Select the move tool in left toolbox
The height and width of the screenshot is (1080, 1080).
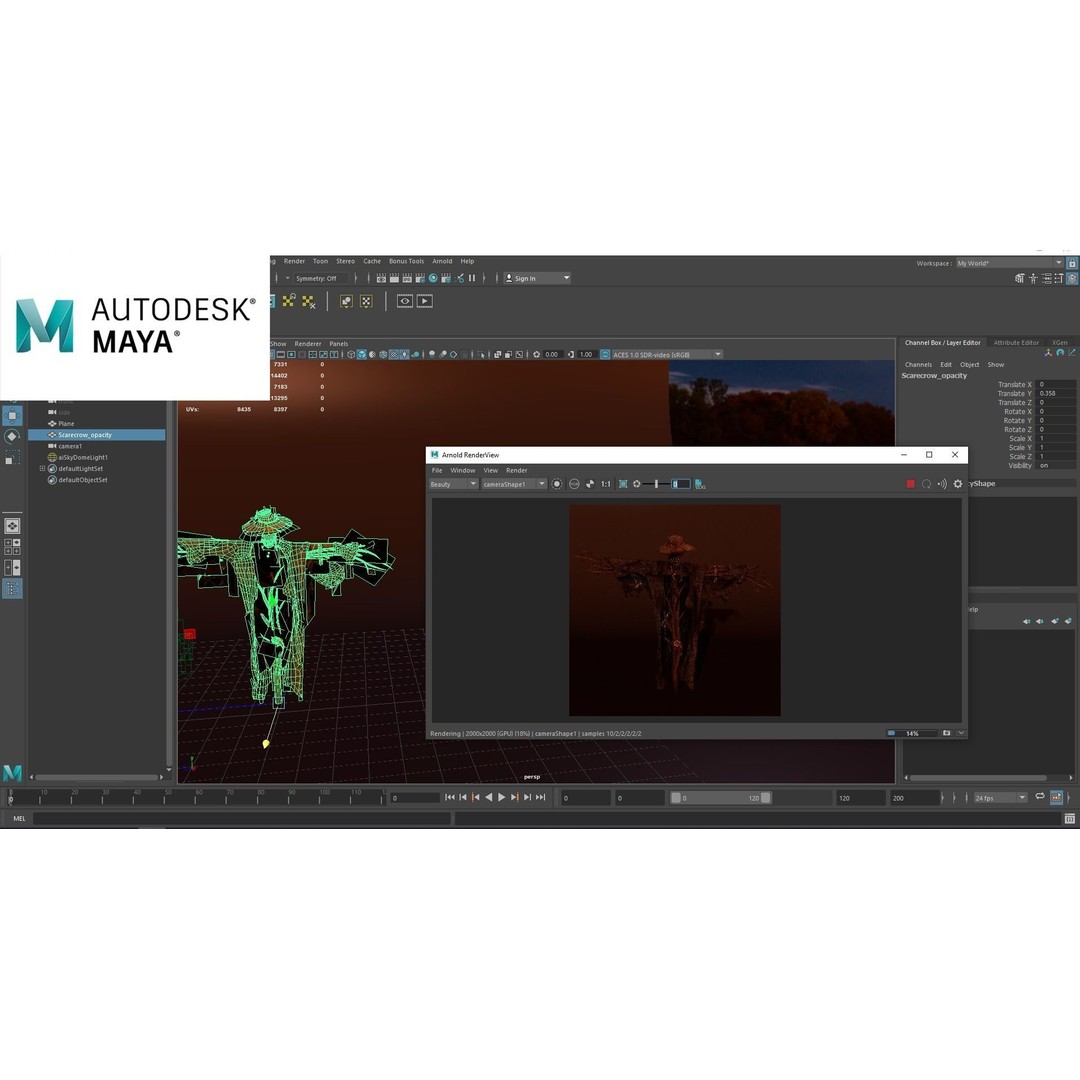click(12, 416)
